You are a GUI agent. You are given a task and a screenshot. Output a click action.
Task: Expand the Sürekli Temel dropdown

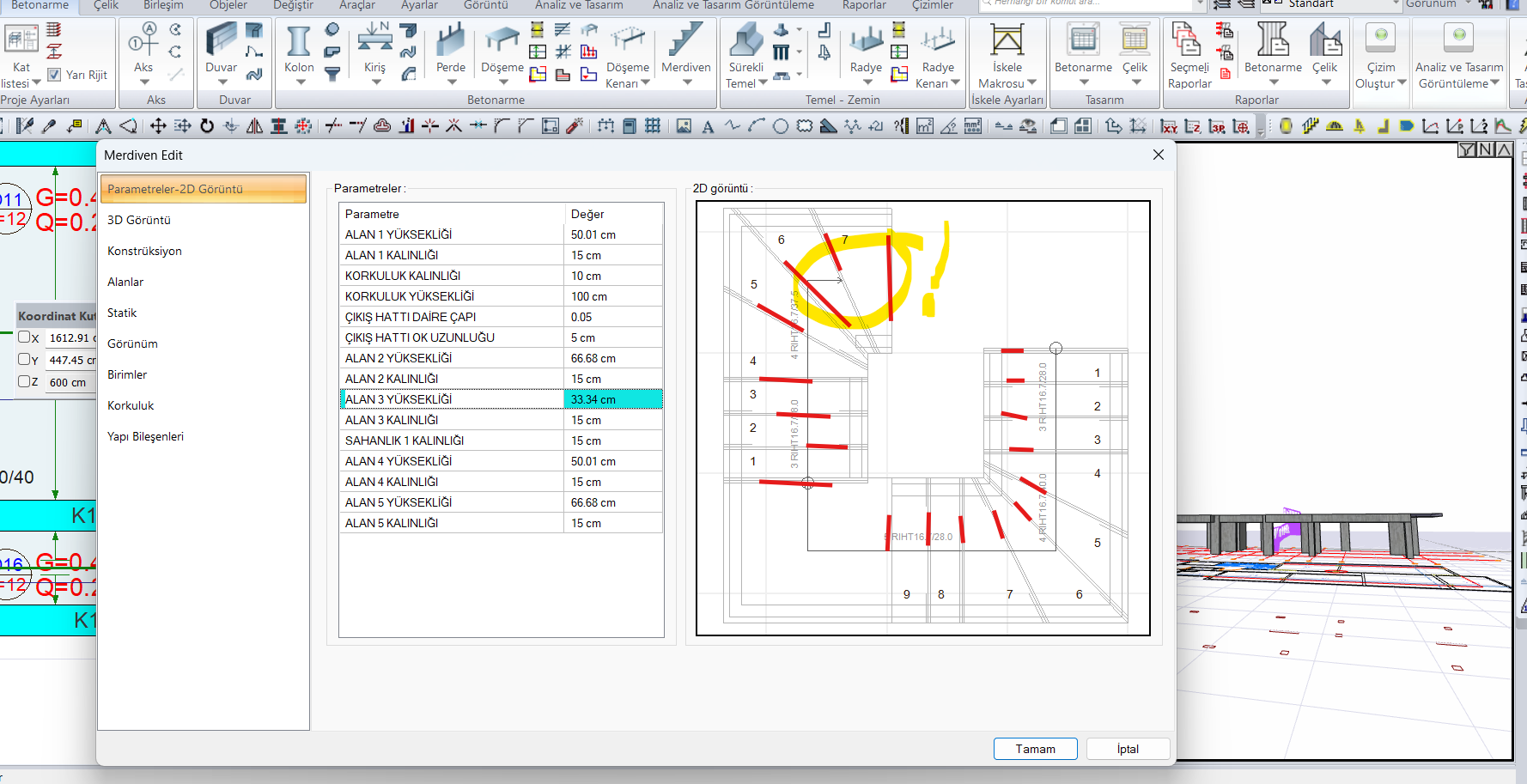(763, 83)
